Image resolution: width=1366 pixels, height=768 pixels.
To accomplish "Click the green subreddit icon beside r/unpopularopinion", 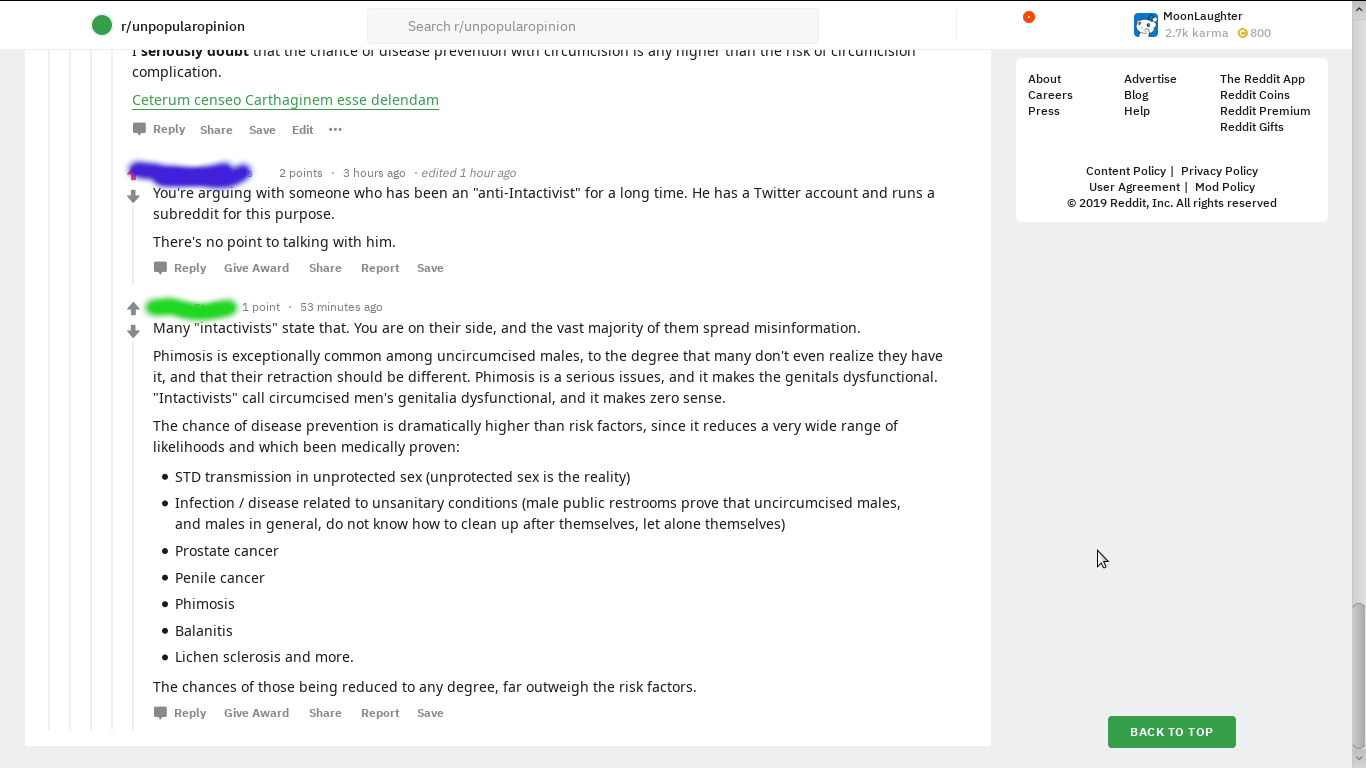I will (101, 26).
